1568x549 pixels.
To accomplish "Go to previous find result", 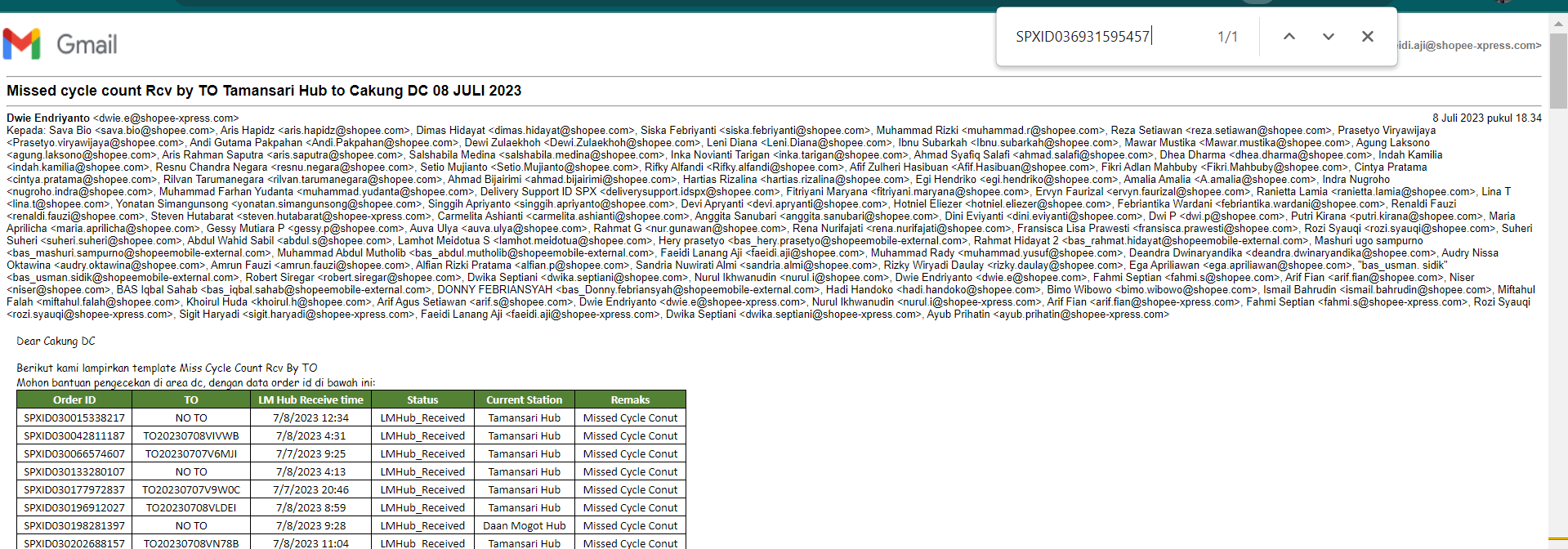I will click(1289, 37).
